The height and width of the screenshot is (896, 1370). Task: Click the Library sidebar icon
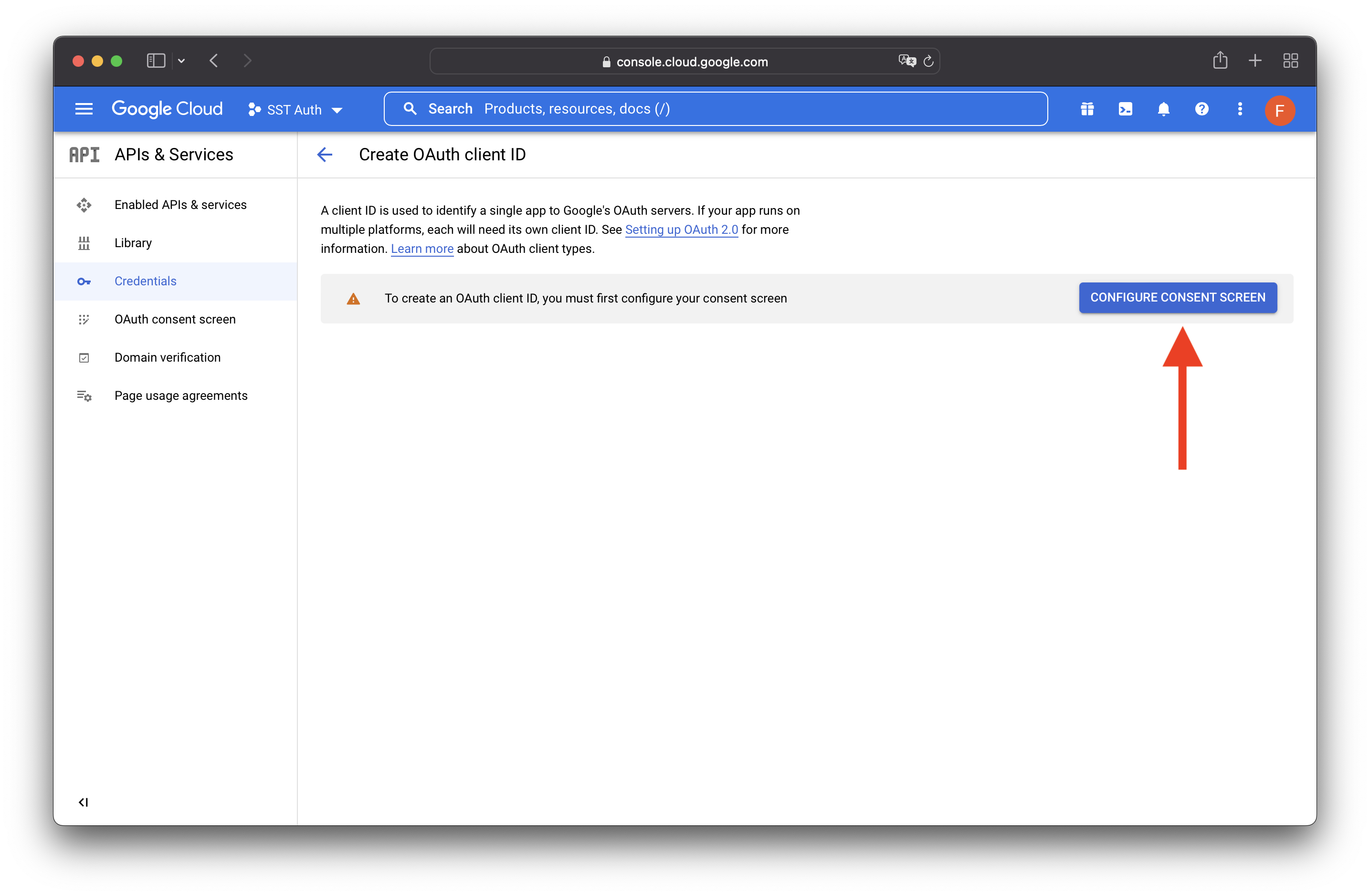point(84,243)
